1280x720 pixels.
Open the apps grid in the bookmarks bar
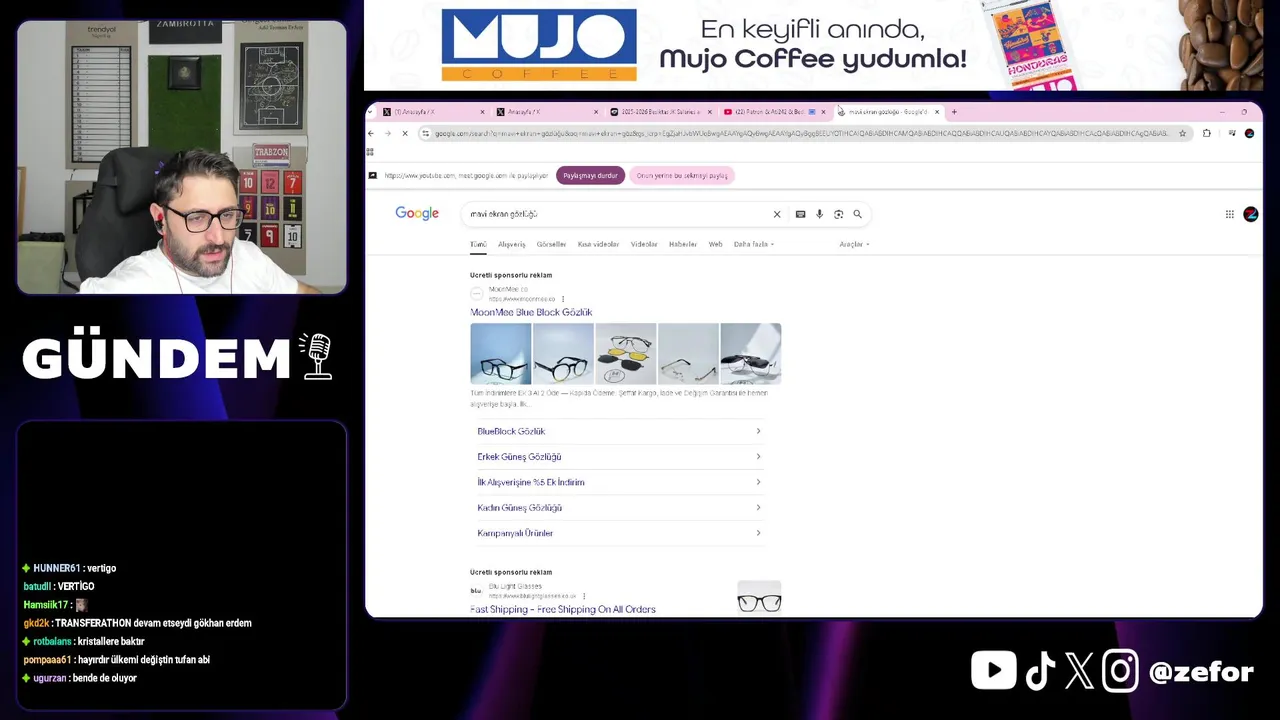(370, 152)
